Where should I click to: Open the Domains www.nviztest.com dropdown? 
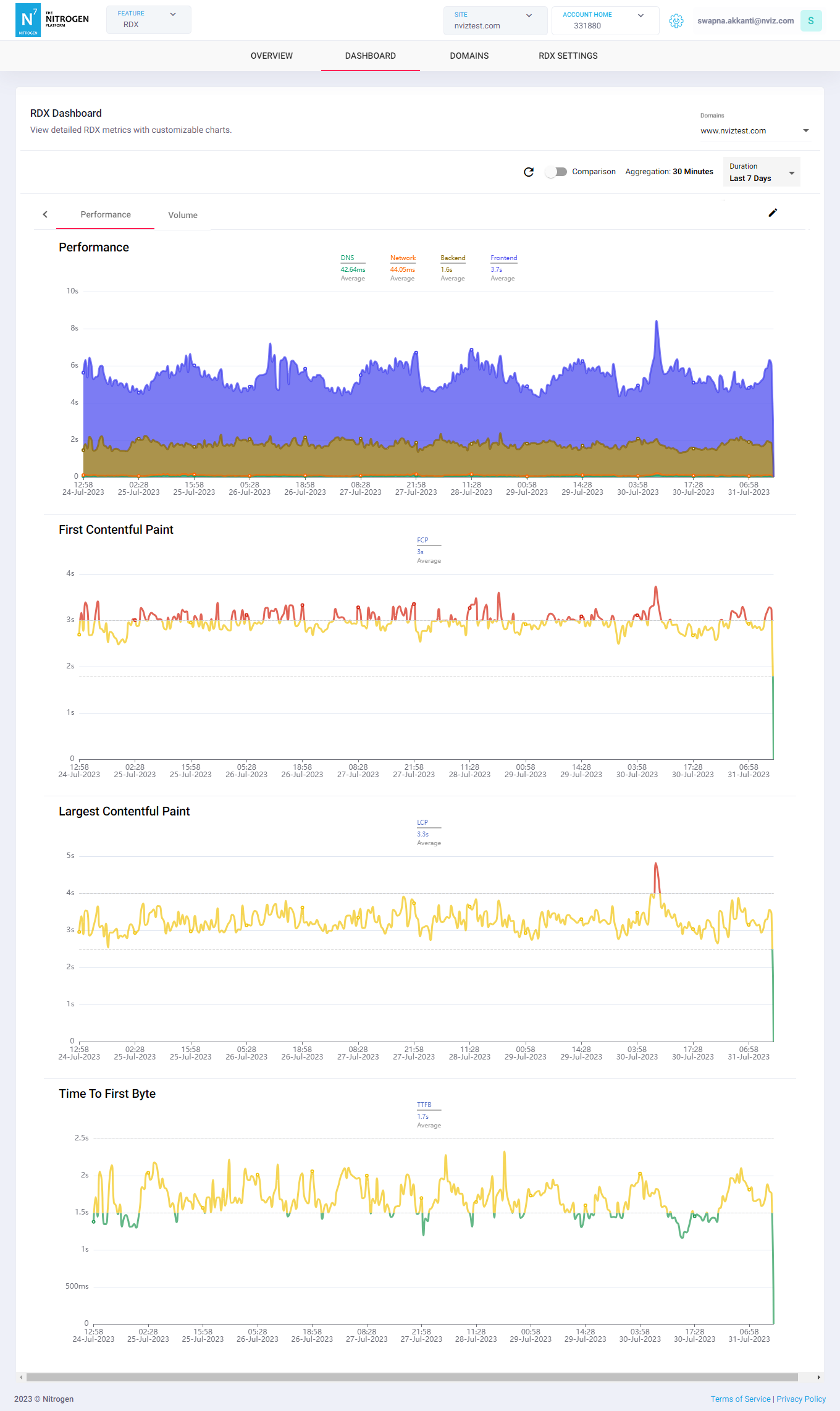pos(754,131)
